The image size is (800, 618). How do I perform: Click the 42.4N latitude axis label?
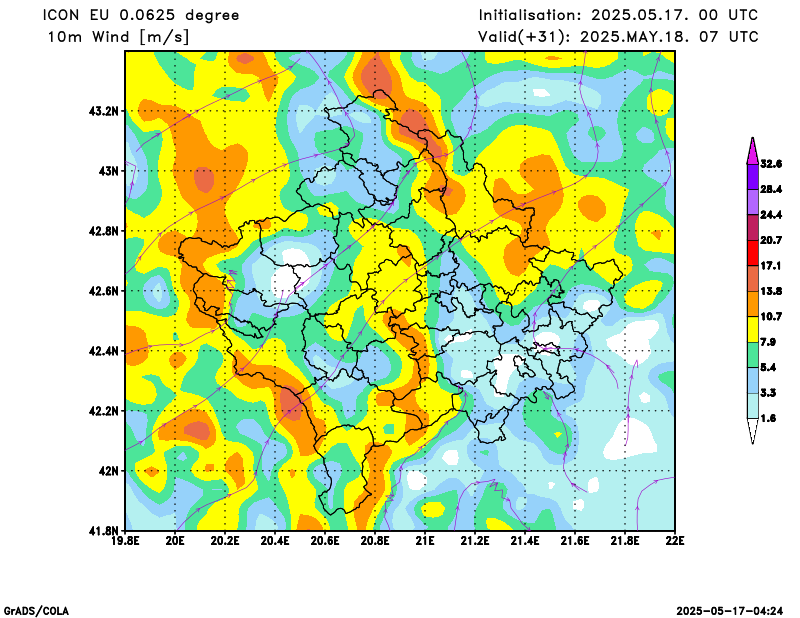pyautogui.click(x=104, y=351)
